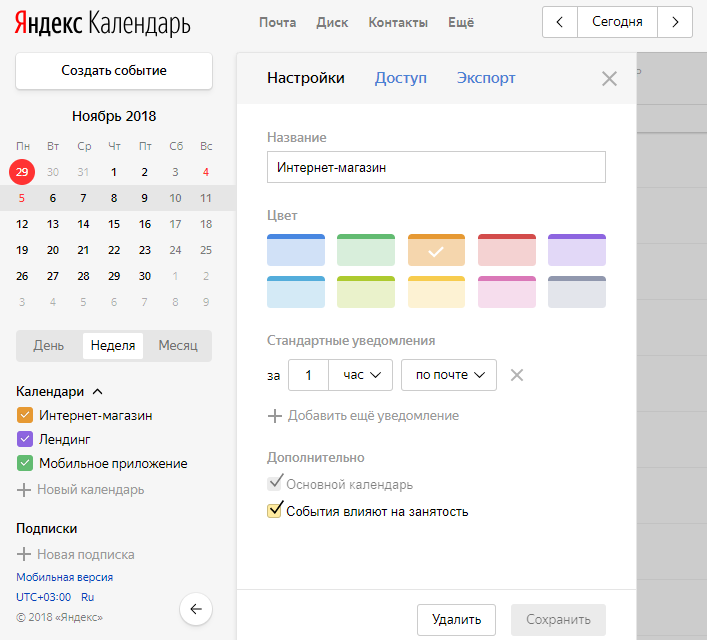Choose the light blue calendar color
Image resolution: width=707 pixels, height=640 pixels.
pyautogui.click(x=296, y=292)
